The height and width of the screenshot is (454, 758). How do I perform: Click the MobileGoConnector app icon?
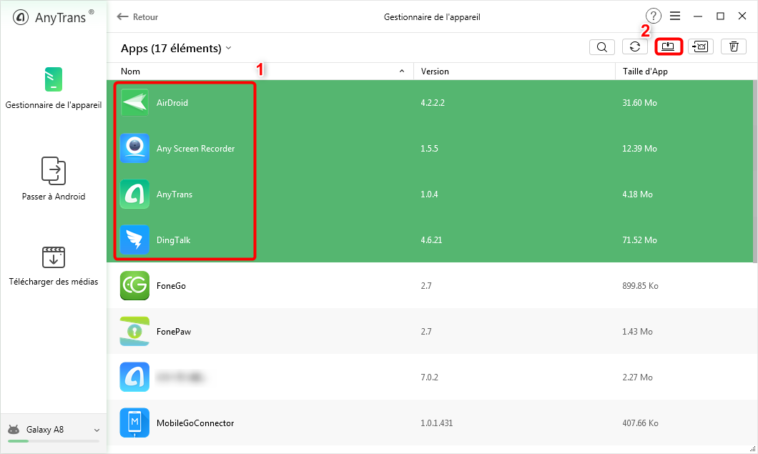click(x=134, y=423)
